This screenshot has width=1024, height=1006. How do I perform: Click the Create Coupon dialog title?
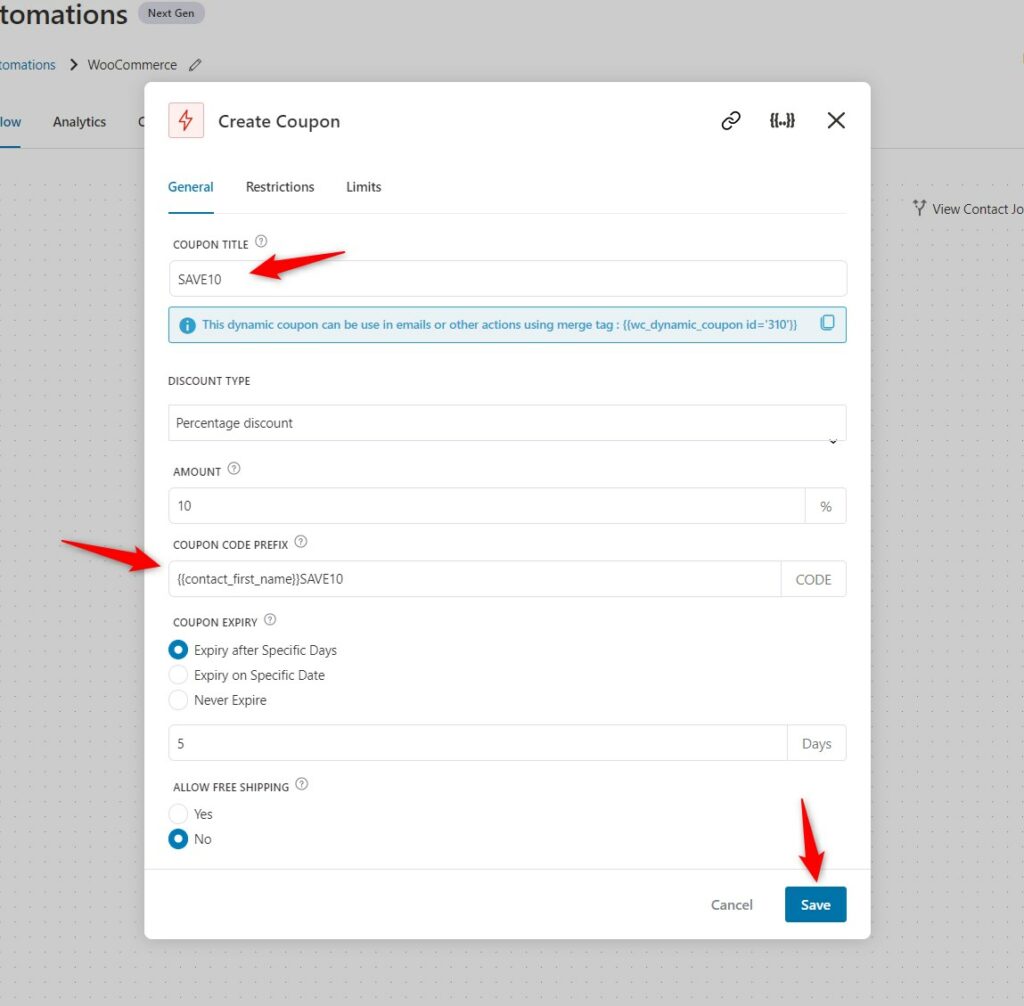[x=279, y=122]
